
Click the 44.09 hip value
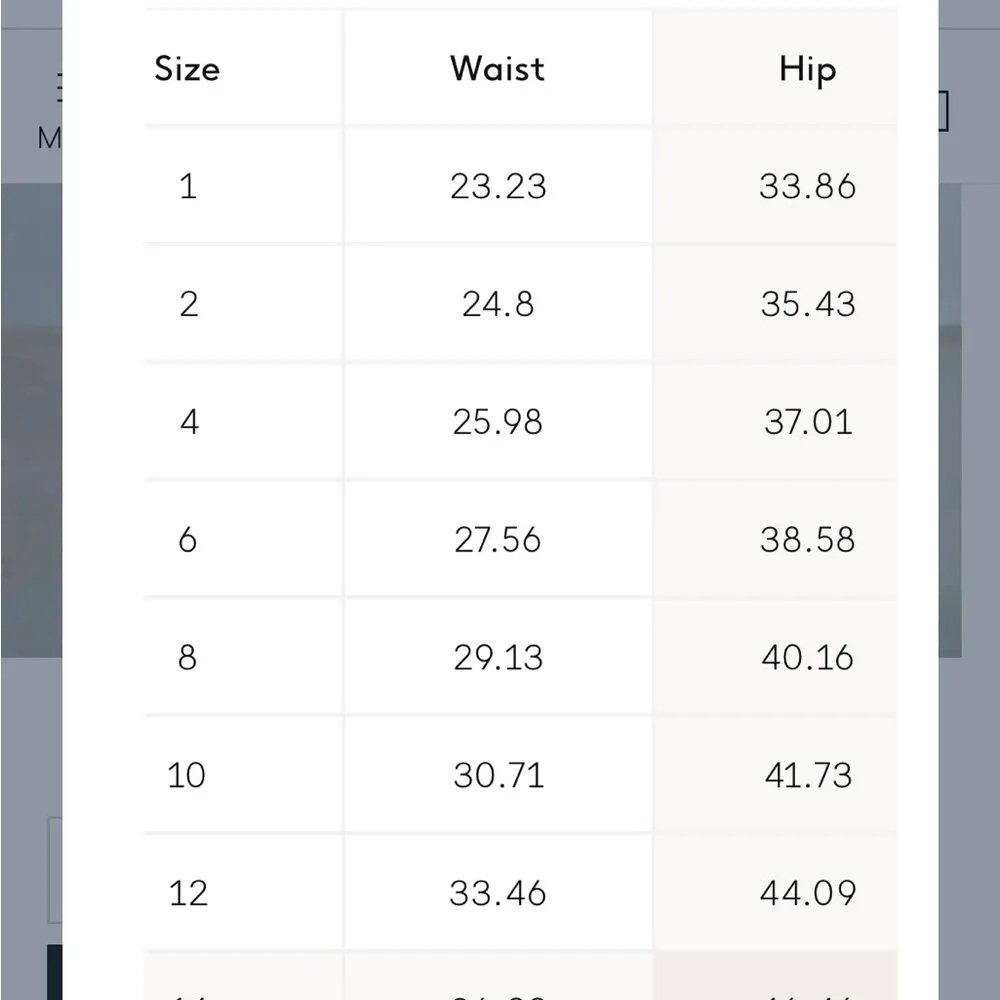[807, 892]
